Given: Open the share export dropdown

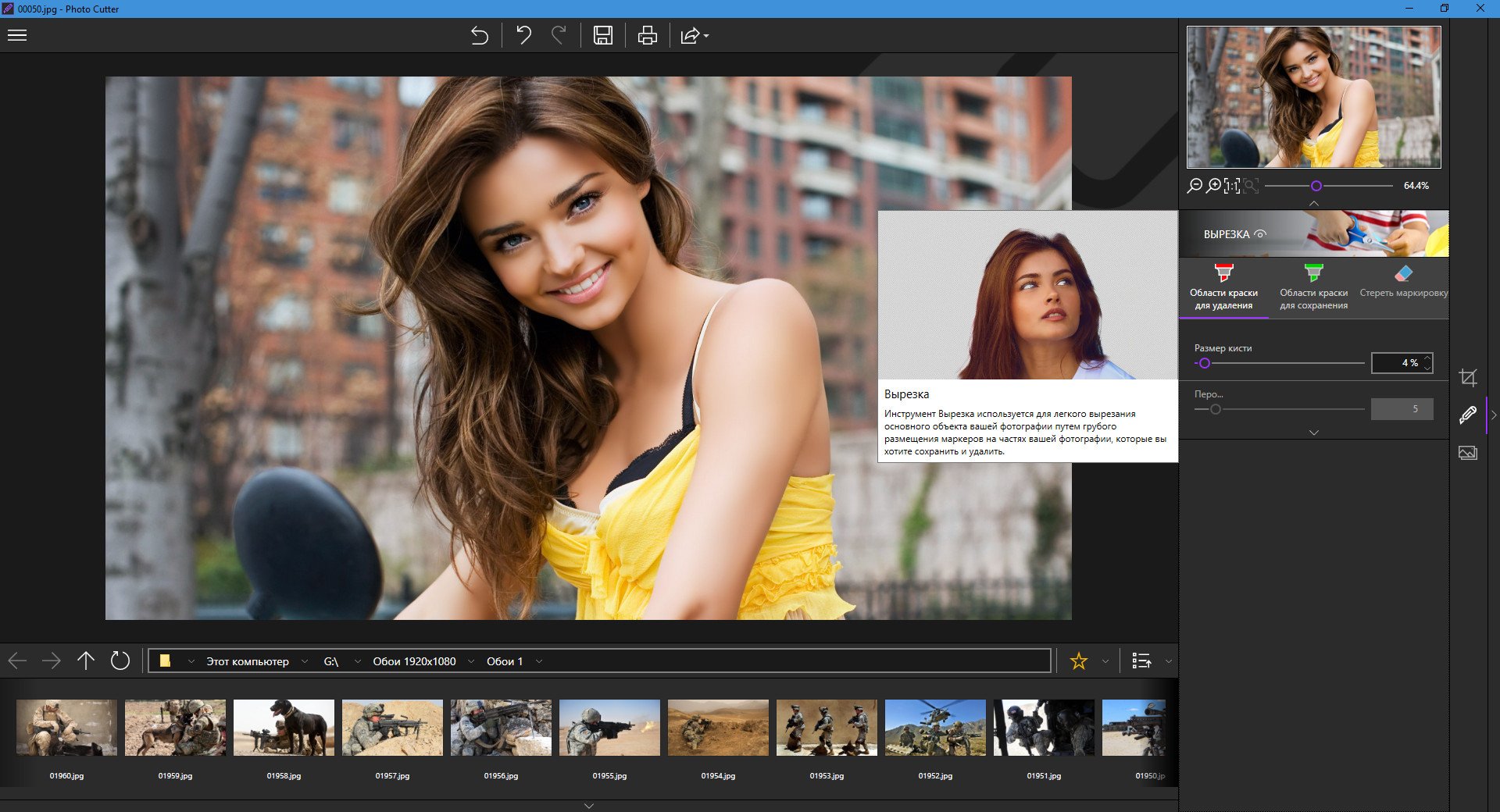Looking at the screenshot, I should point(694,36).
